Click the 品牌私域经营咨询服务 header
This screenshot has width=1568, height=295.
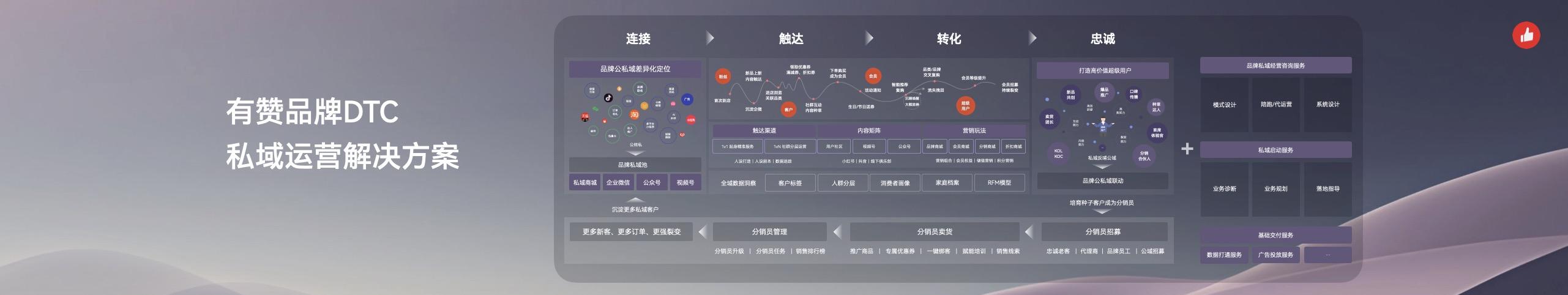[1276, 65]
